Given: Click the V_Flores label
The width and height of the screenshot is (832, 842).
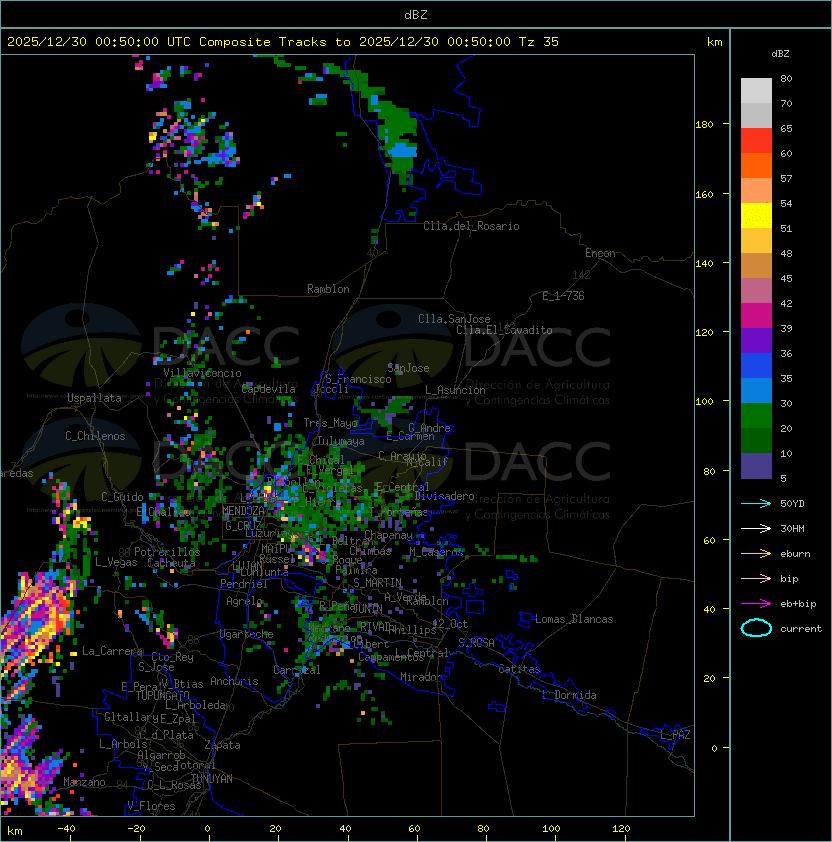Looking at the screenshot, I should coord(151,806).
